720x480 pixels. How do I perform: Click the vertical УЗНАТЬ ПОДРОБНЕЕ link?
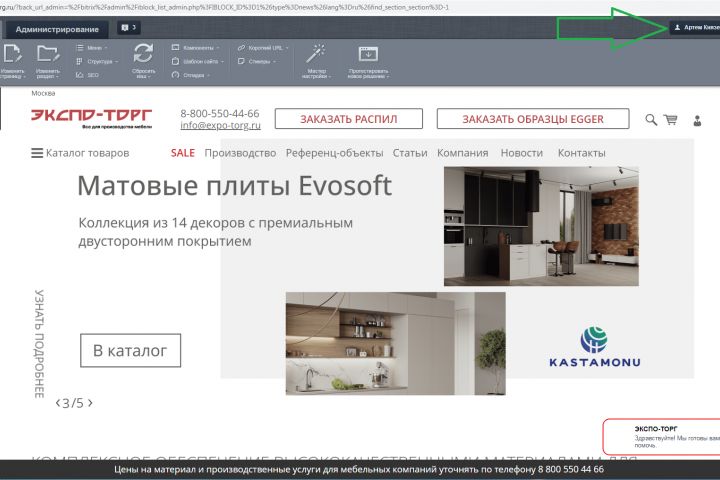(x=39, y=344)
